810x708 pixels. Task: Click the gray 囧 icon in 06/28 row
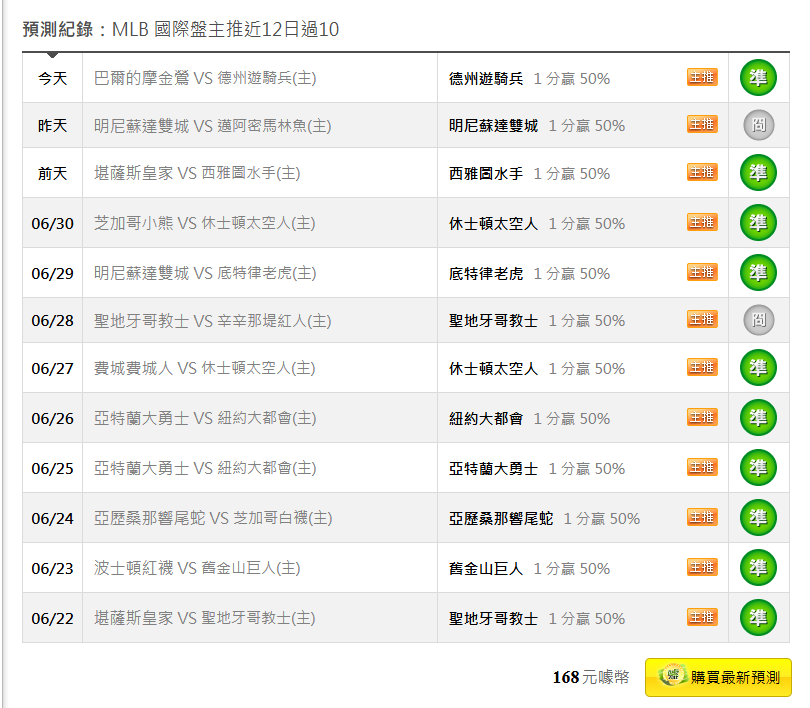pos(758,320)
